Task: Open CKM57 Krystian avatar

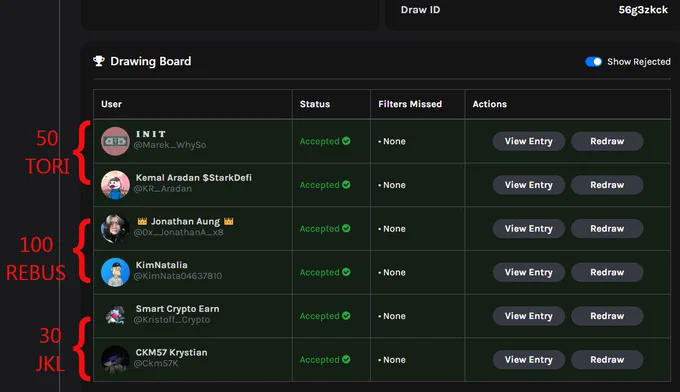Action: [115, 359]
